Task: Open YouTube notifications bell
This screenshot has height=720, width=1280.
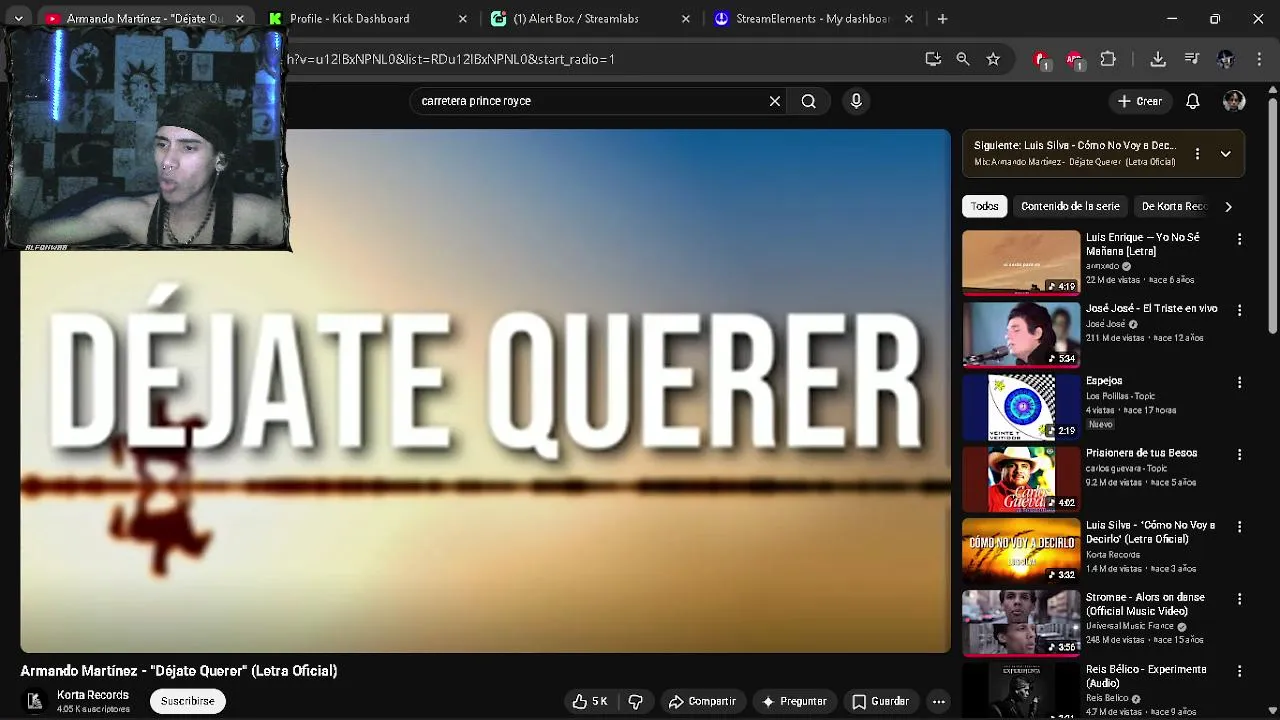Action: point(1193,101)
